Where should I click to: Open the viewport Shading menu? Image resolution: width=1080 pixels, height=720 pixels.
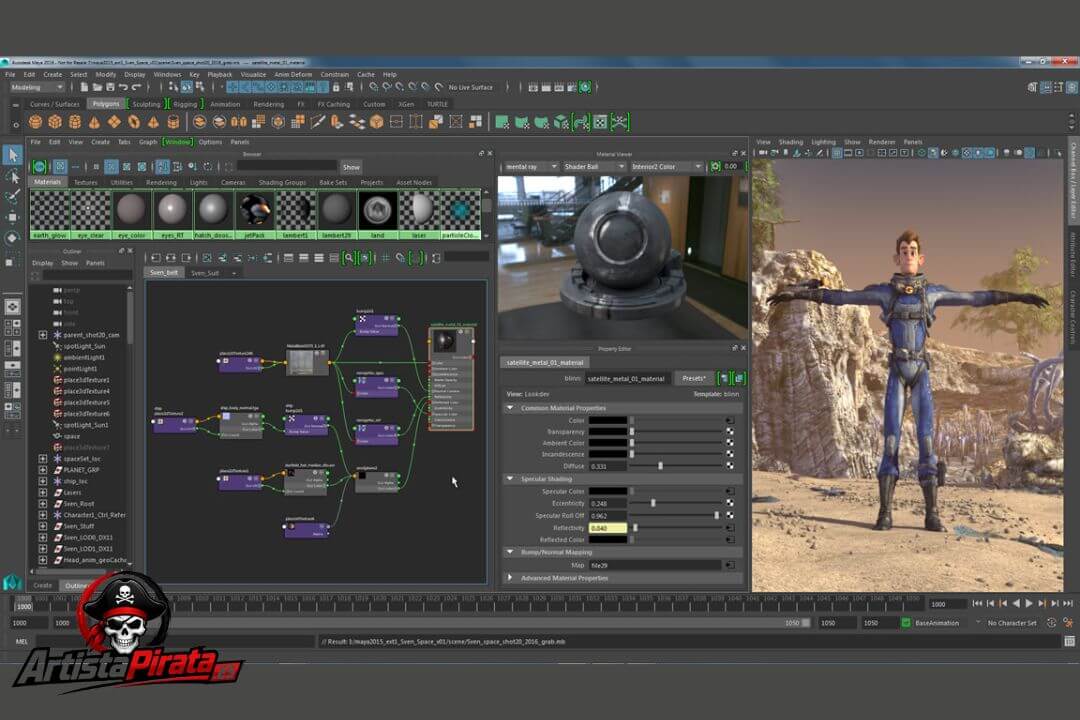point(791,142)
